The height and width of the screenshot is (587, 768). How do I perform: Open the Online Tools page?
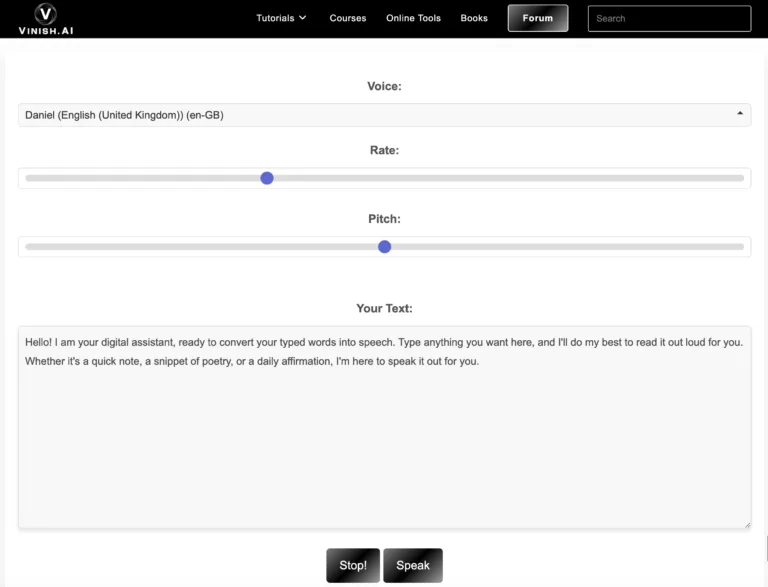(x=413, y=18)
